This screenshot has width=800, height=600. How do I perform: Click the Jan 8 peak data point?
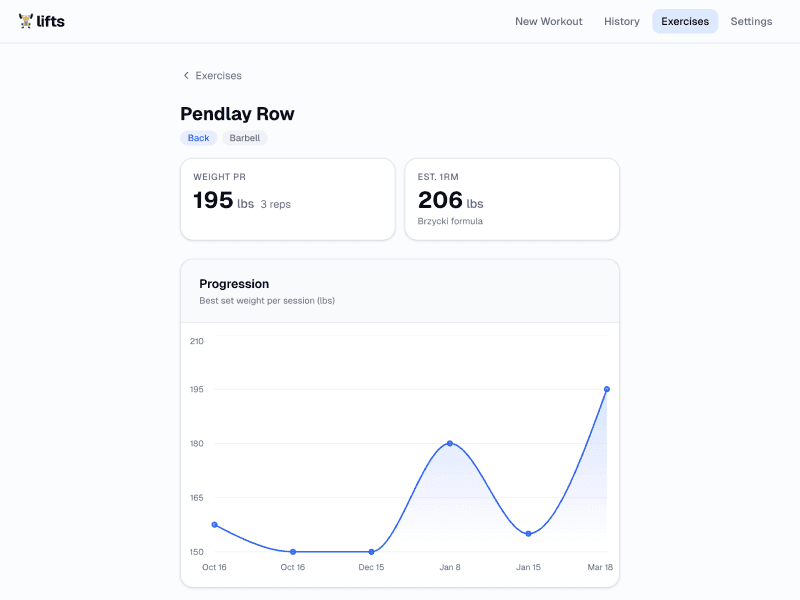click(x=450, y=443)
